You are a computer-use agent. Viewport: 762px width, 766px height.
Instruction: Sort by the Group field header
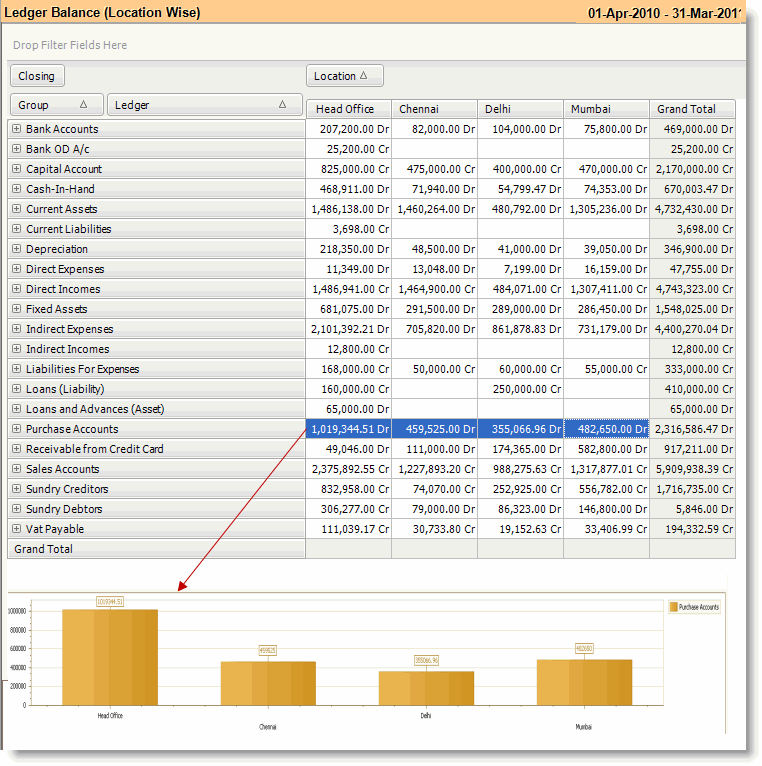tap(56, 105)
